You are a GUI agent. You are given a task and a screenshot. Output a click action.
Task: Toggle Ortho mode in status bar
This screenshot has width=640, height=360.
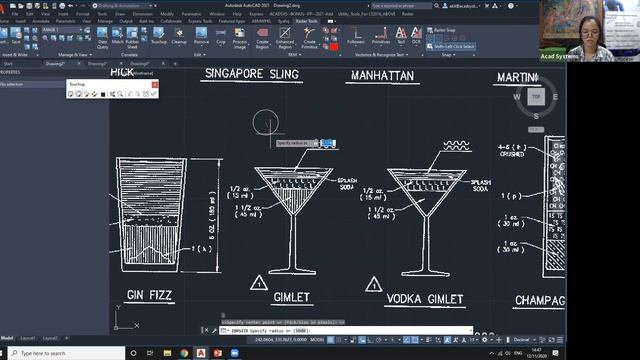pos(370,340)
